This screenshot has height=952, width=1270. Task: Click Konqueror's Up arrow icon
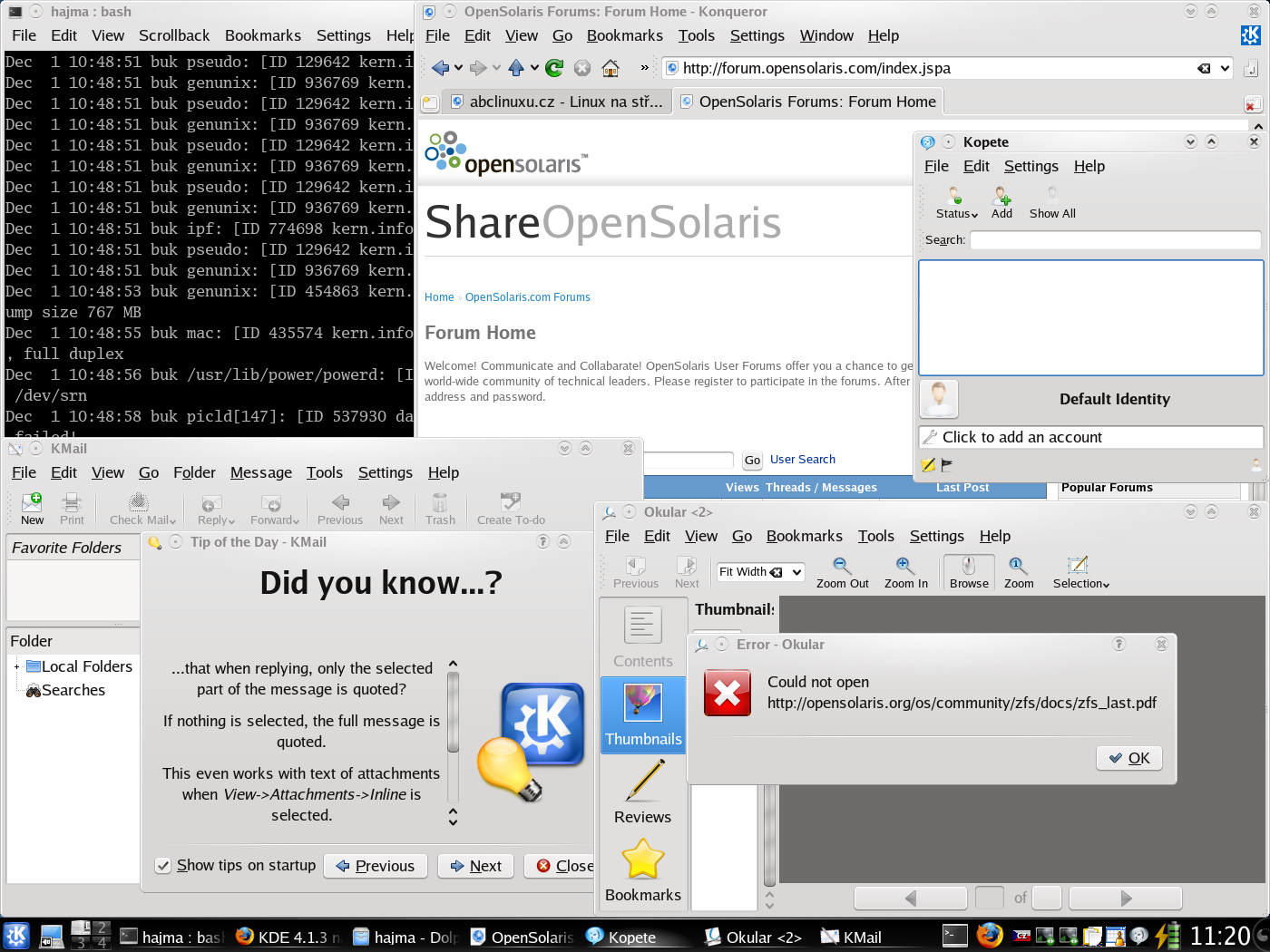point(516,68)
